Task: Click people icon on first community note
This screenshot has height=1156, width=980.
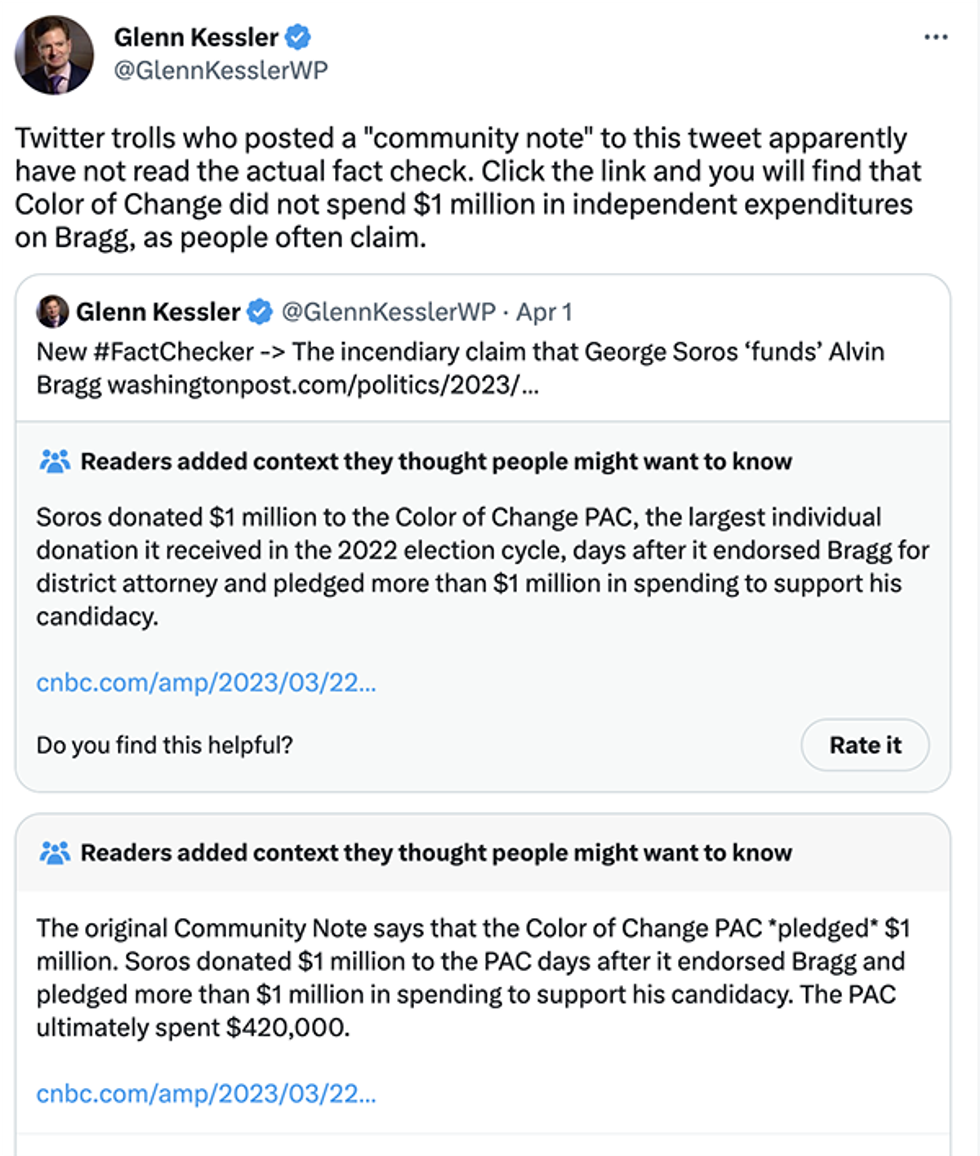Action: pos(55,461)
